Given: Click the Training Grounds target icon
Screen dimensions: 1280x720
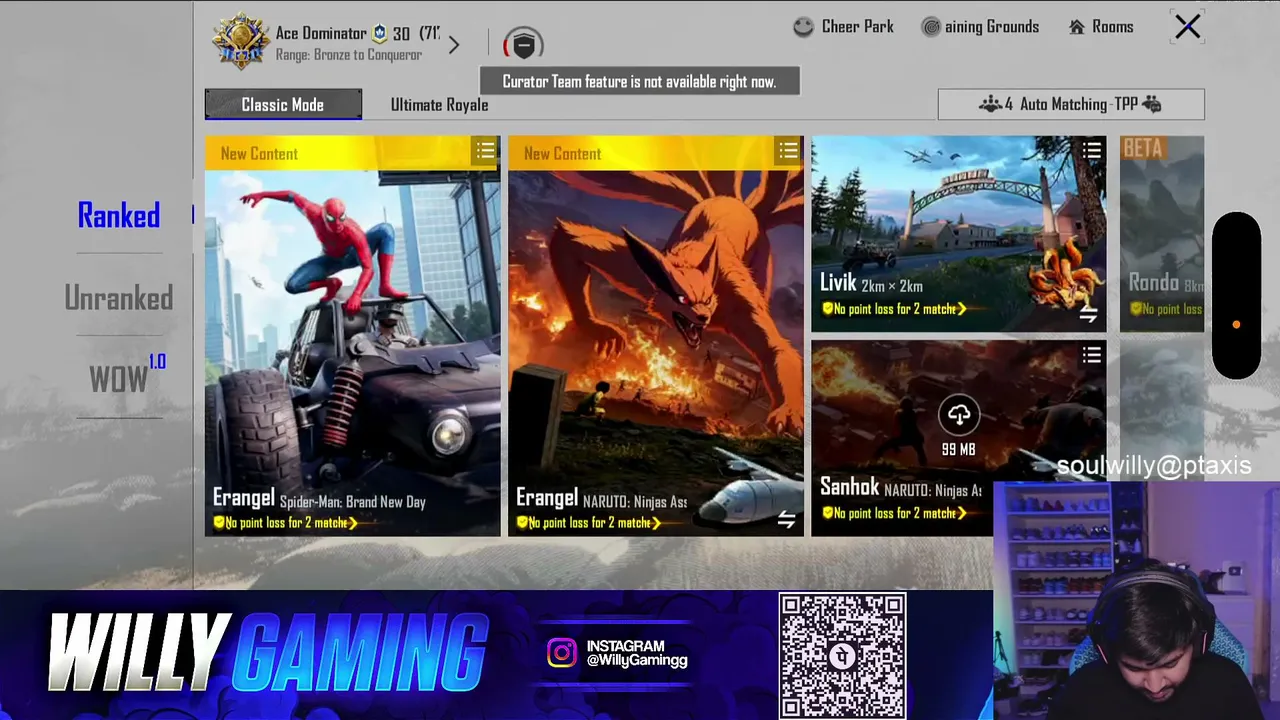Looking at the screenshot, I should [x=931, y=27].
